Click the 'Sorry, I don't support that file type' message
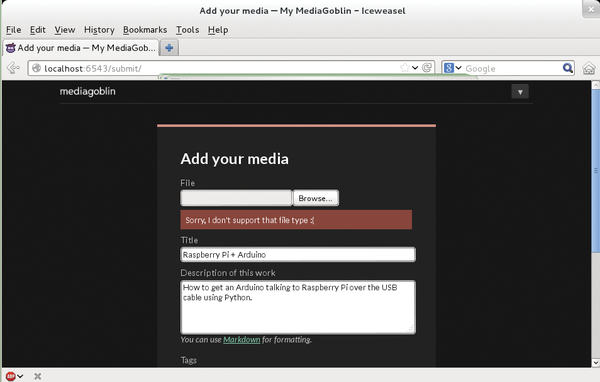600x382 pixels. [x=296, y=220]
